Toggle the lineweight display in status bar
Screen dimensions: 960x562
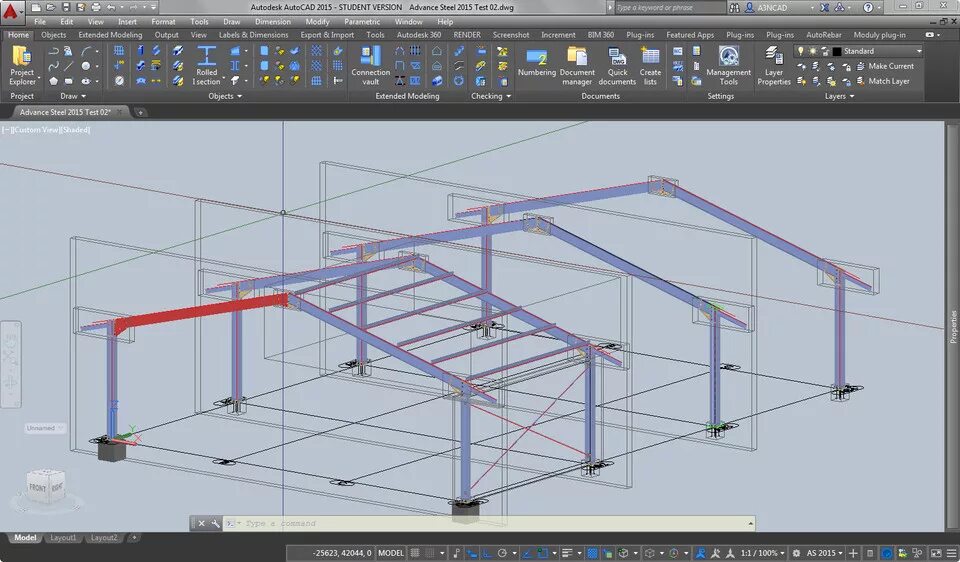coord(567,553)
